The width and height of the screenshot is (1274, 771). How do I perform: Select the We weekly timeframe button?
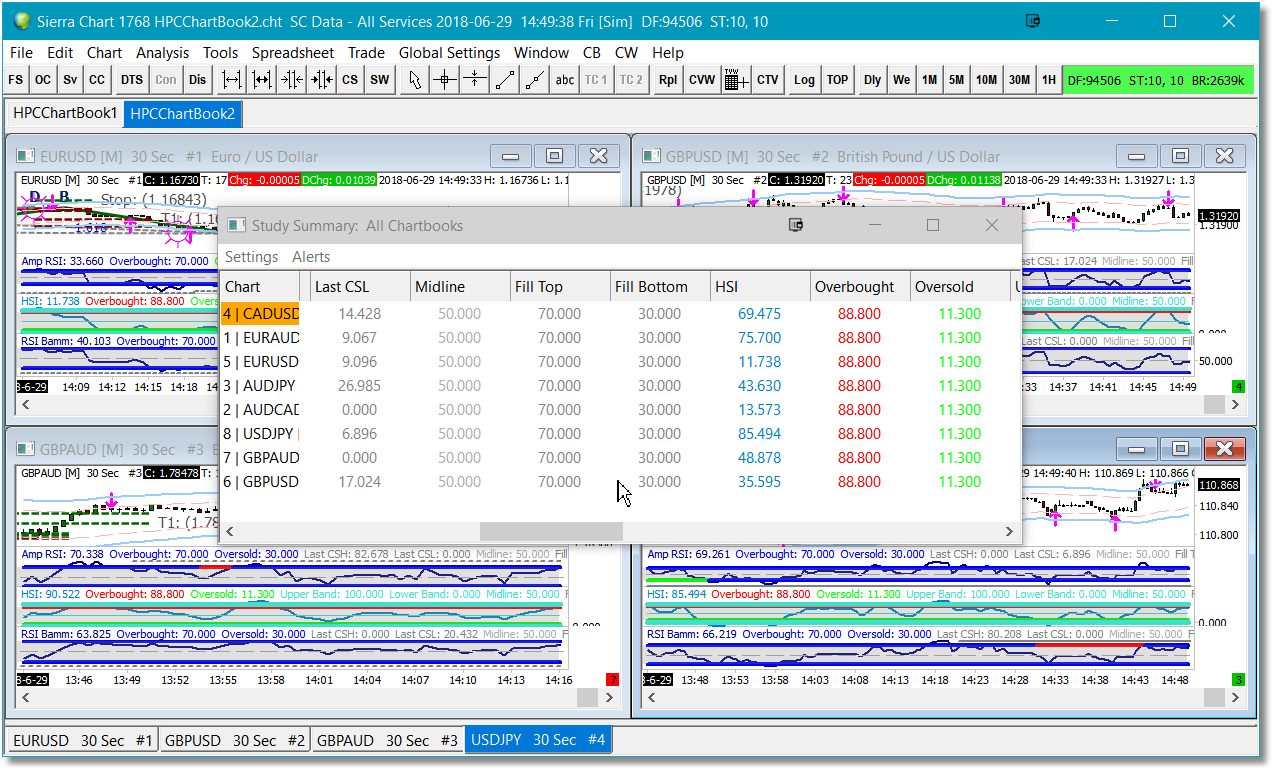902,80
